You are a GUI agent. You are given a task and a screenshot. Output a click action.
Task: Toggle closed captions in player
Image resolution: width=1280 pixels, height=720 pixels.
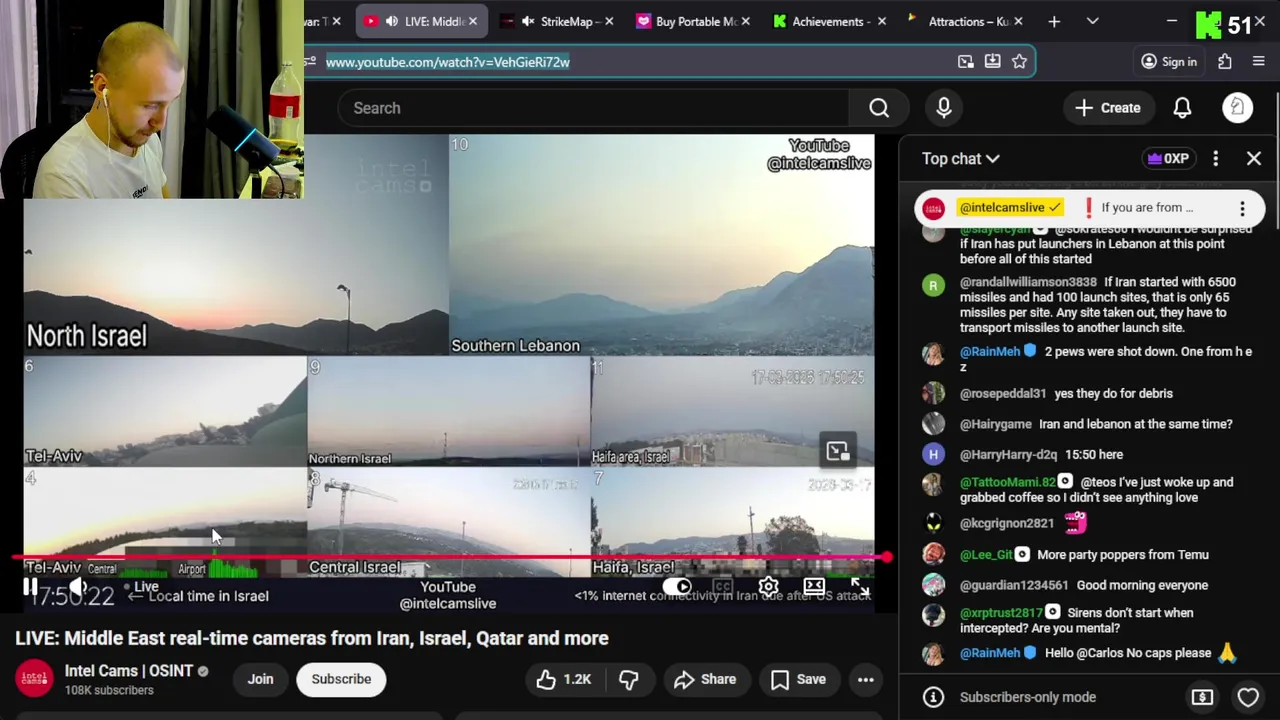[x=722, y=587]
